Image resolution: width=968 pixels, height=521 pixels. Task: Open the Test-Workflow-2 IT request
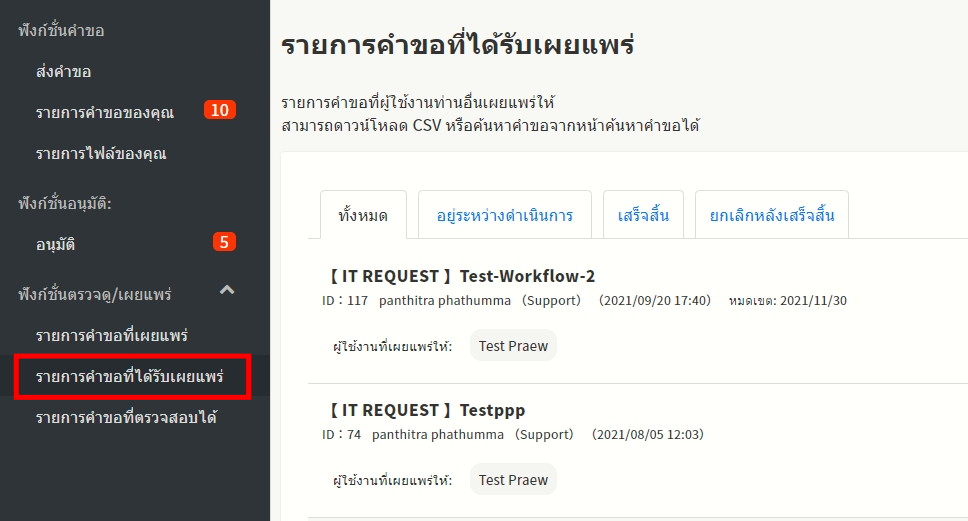tap(459, 276)
